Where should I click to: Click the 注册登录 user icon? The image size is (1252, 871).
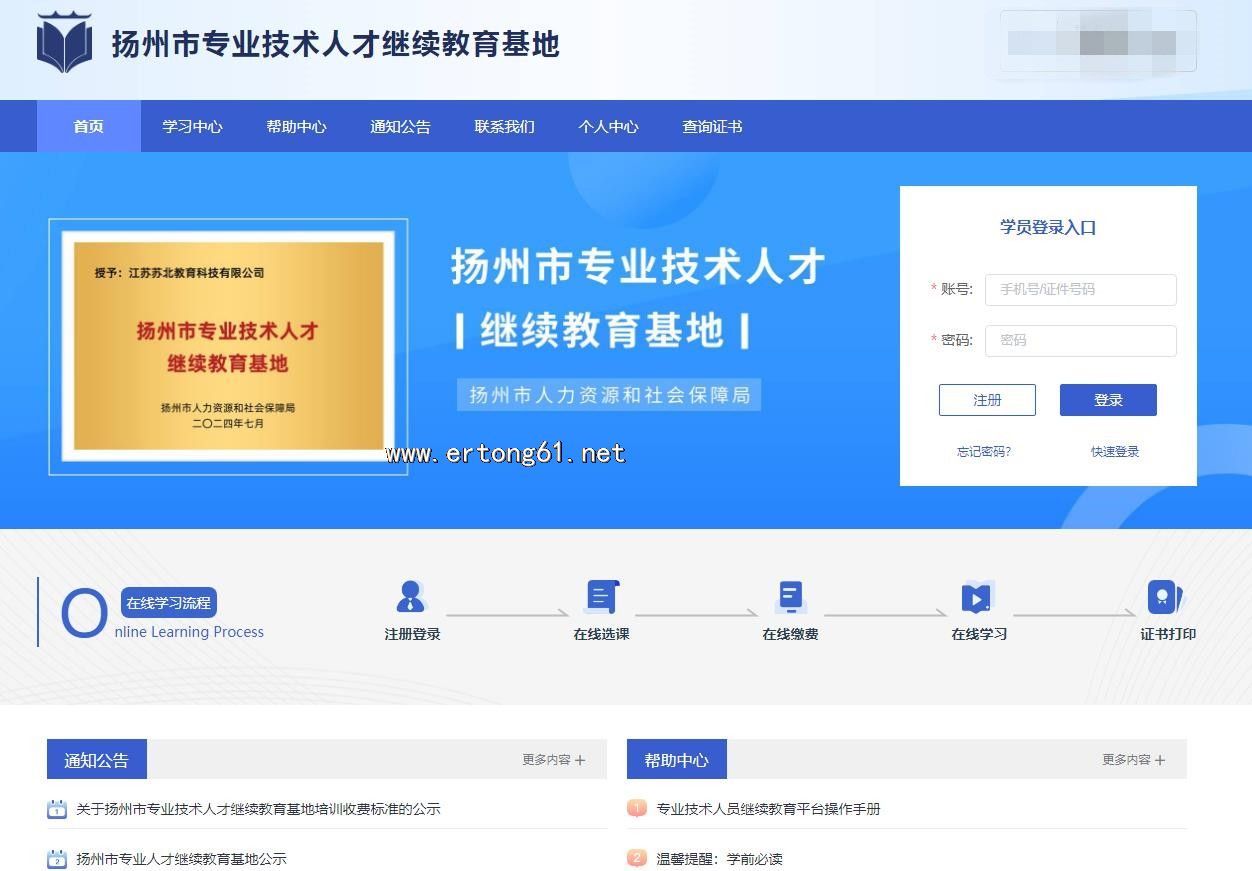coord(411,597)
